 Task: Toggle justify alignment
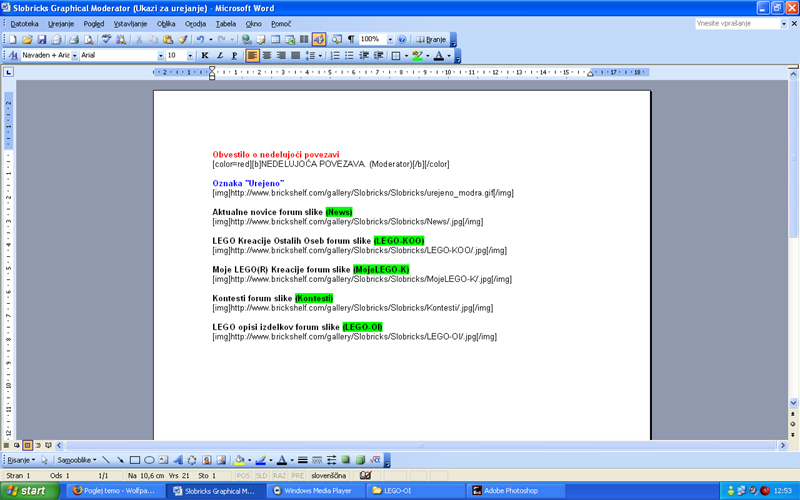coord(295,55)
